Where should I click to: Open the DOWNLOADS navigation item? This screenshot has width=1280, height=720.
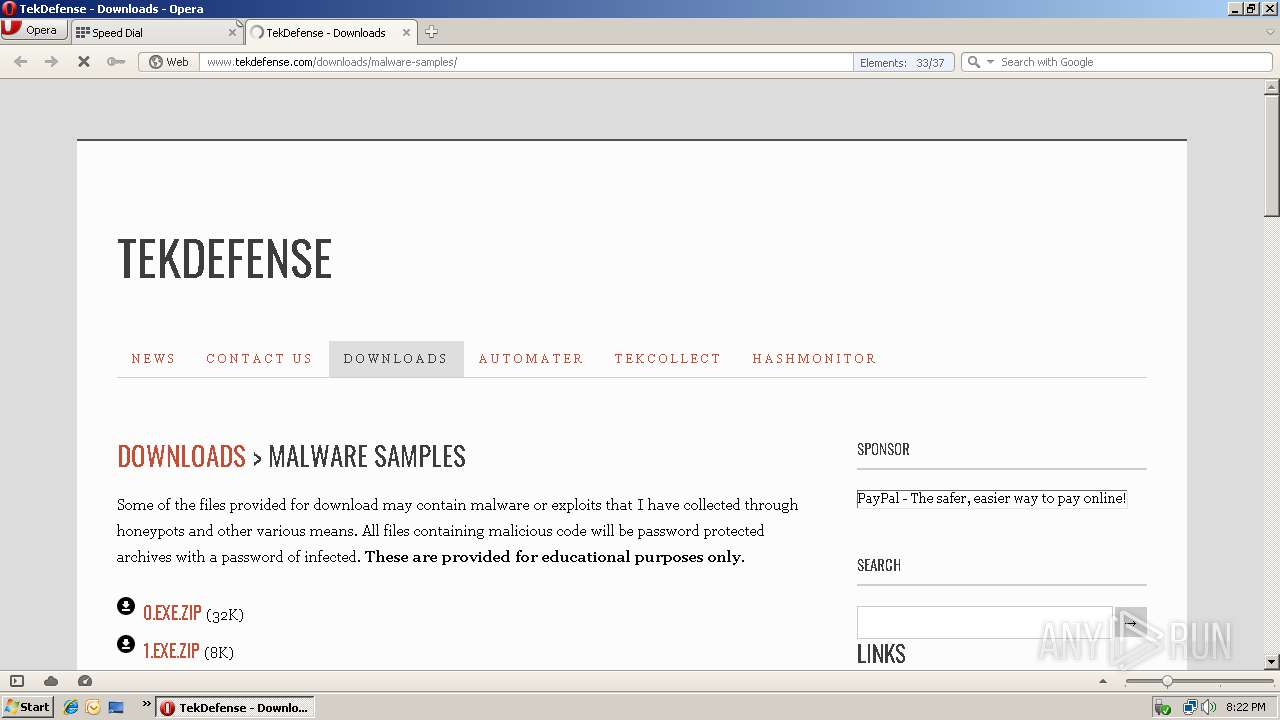click(x=396, y=358)
